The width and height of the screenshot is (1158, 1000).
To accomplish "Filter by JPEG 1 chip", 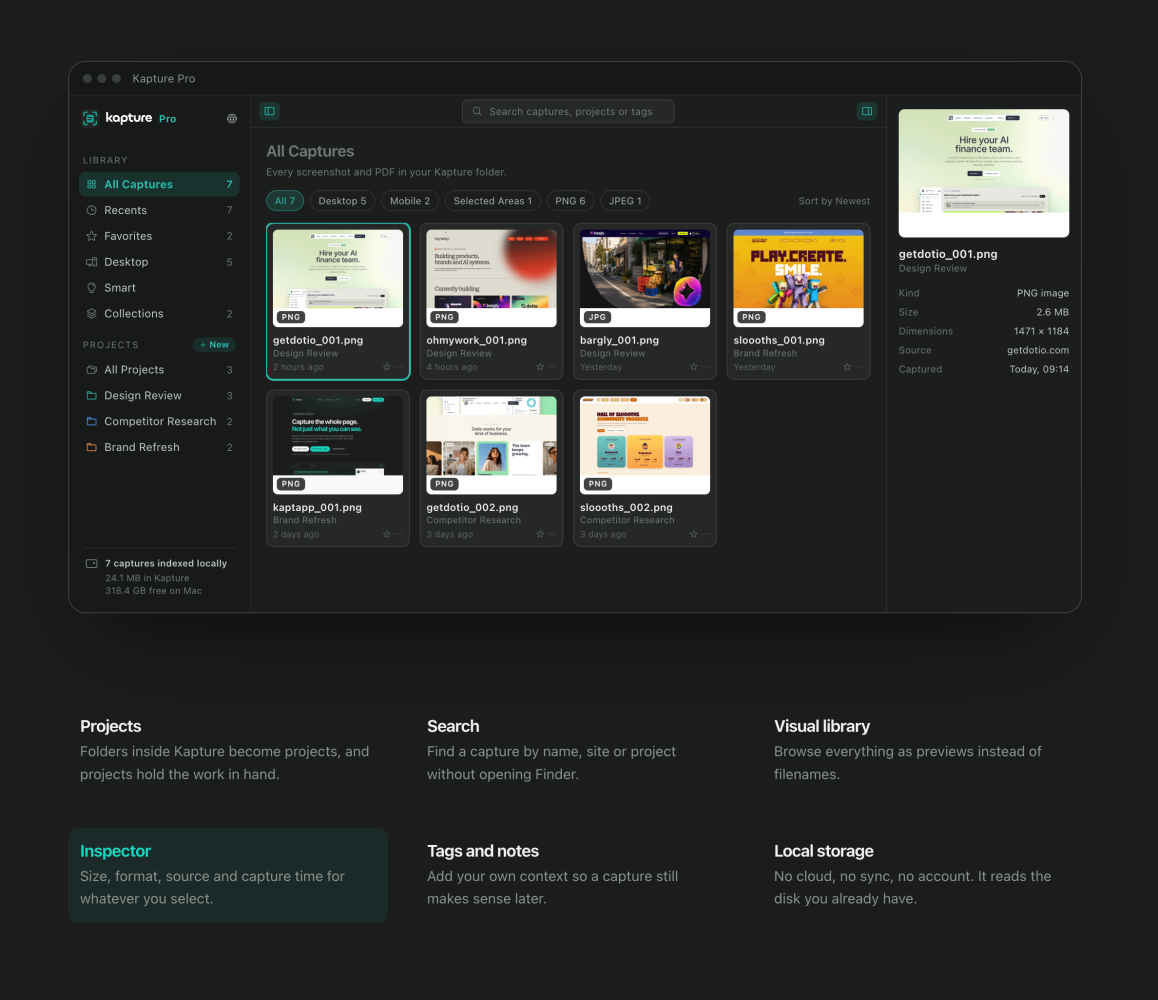I will (626, 201).
